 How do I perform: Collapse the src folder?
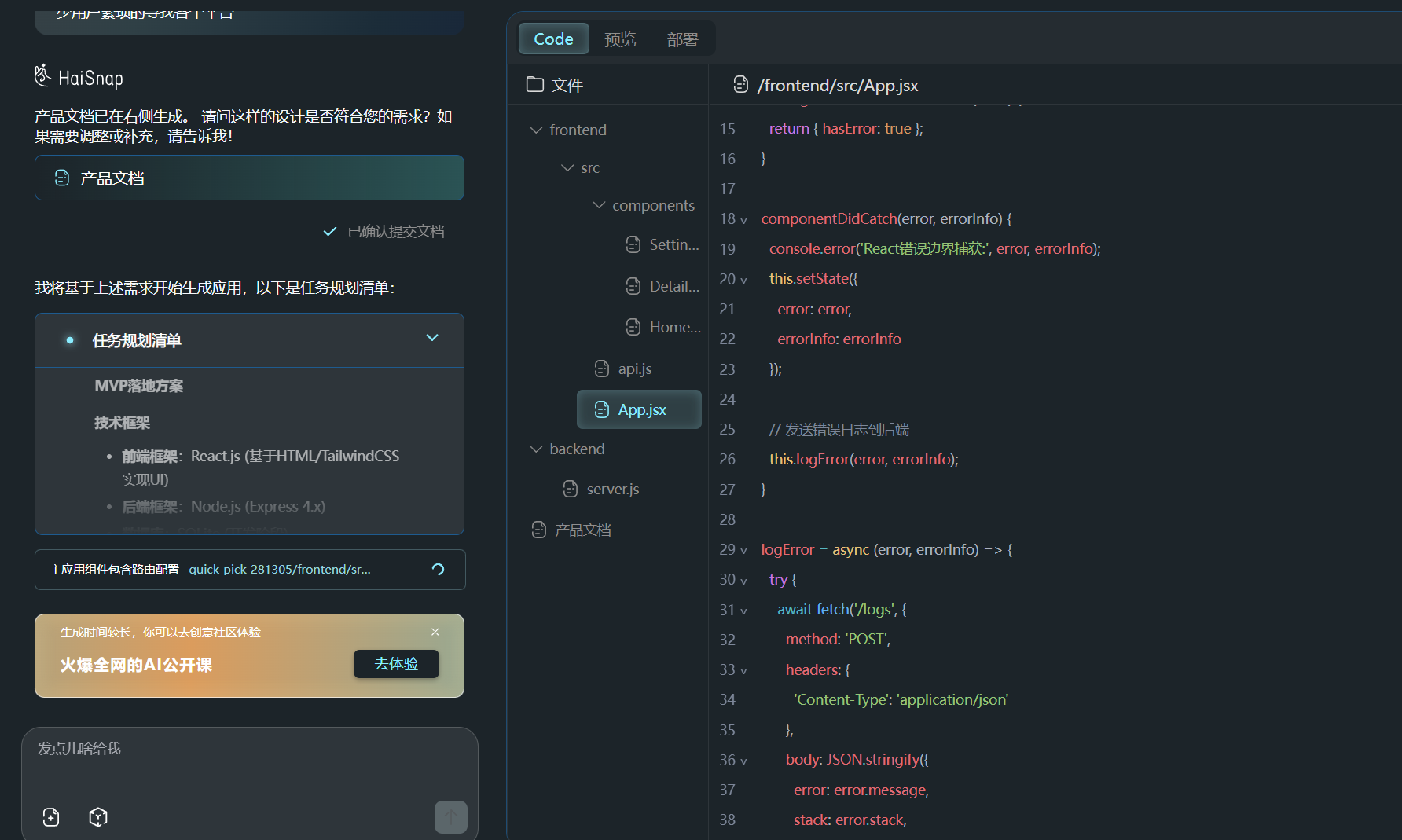[567, 167]
